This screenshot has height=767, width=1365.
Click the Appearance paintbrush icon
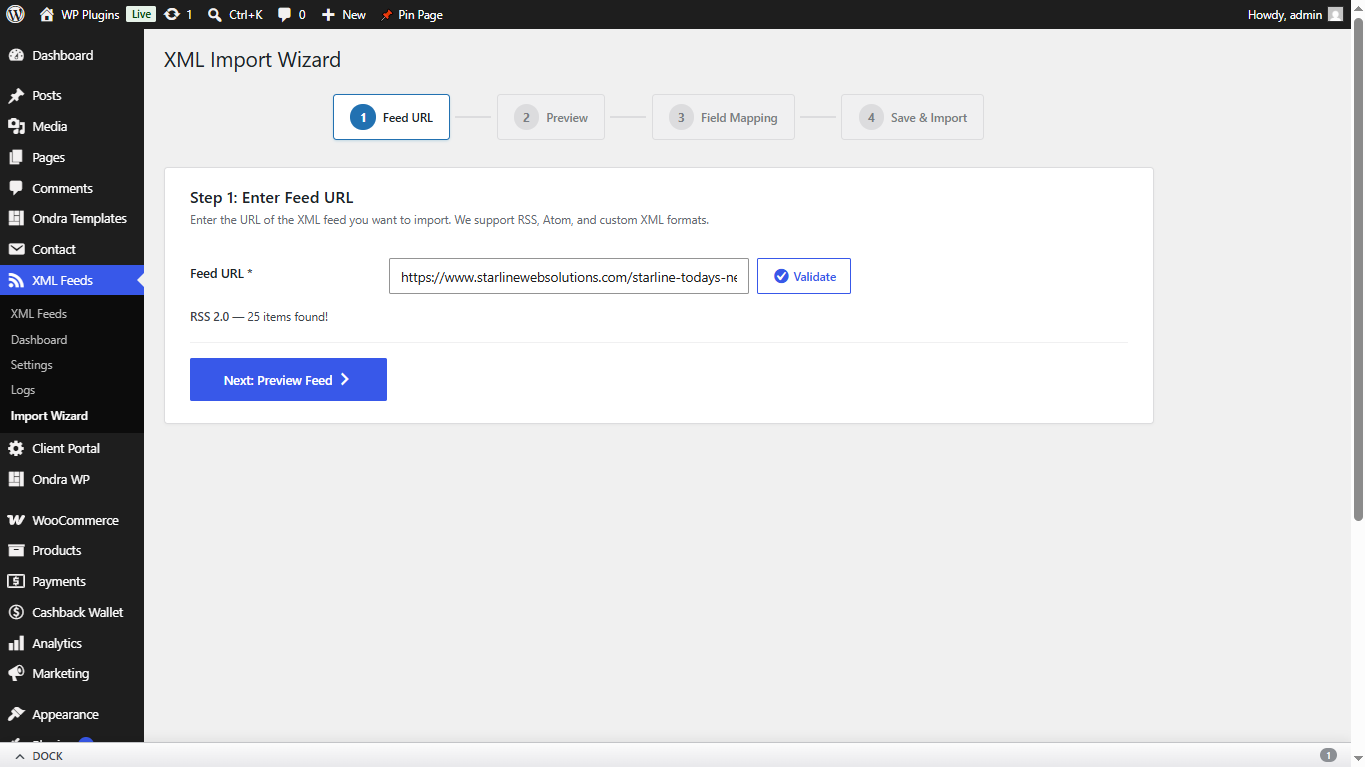(x=16, y=714)
